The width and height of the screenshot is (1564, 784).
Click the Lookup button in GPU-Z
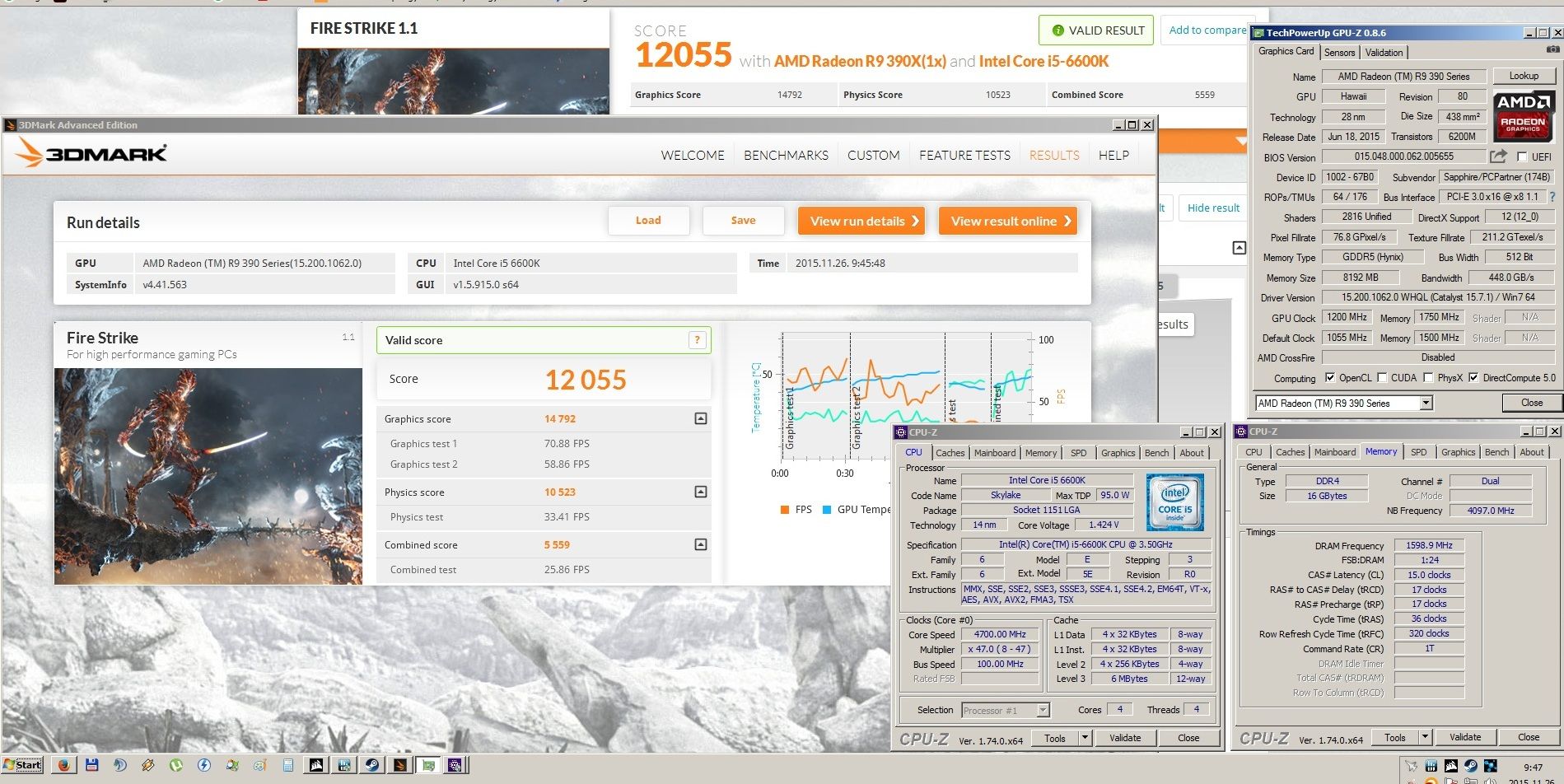click(1524, 76)
